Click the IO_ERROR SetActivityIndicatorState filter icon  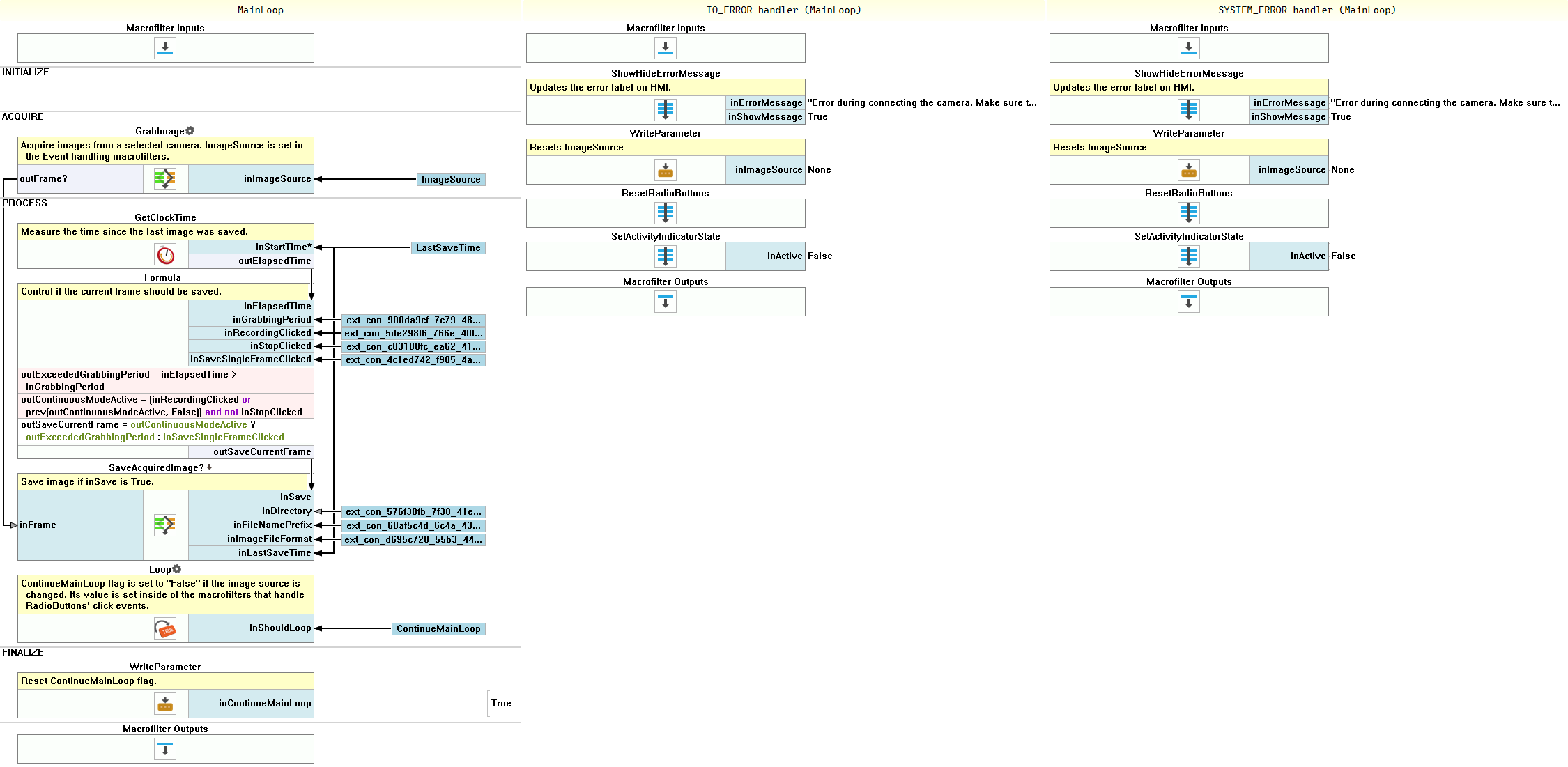pos(666,256)
